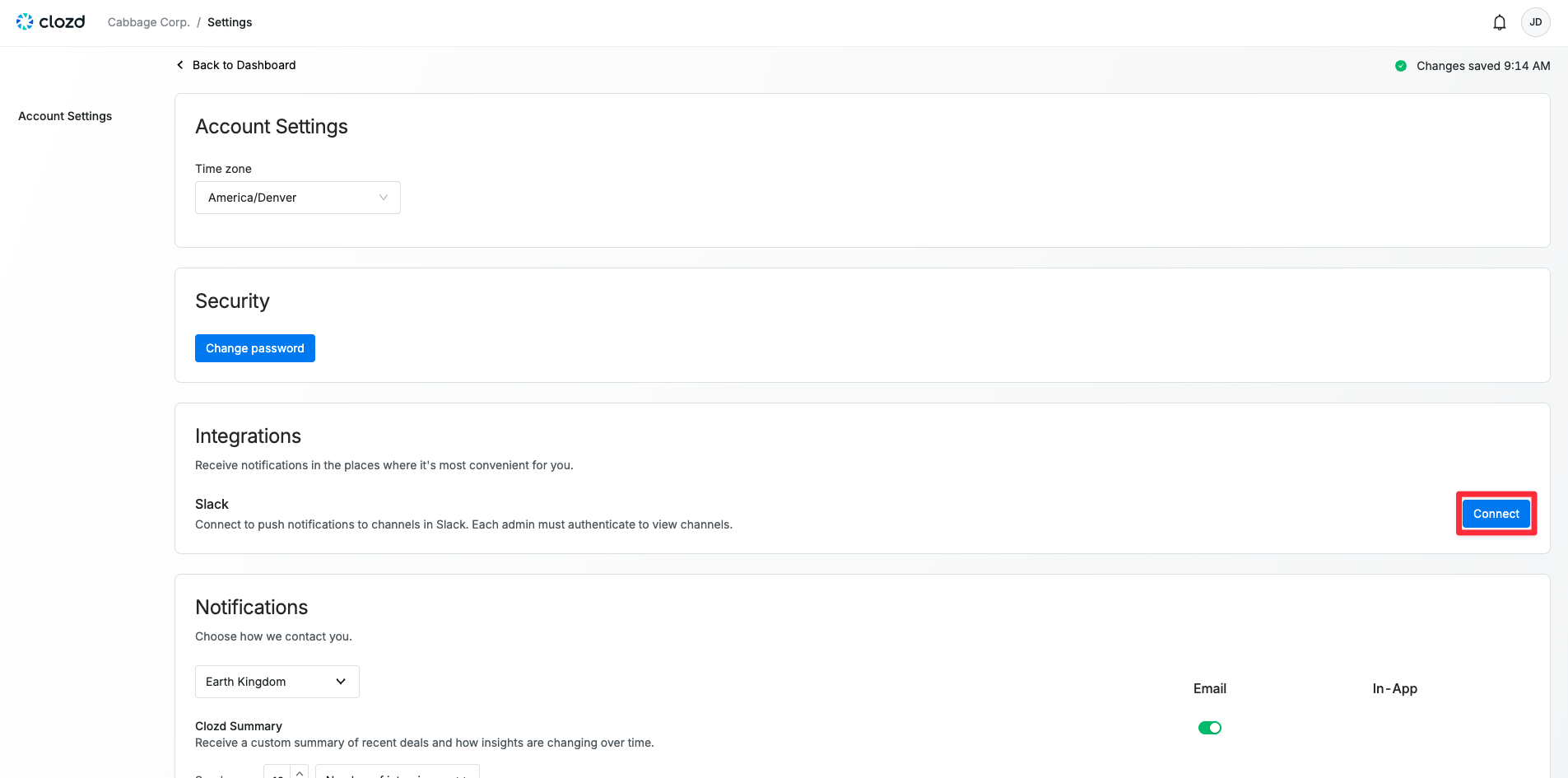The image size is (1568, 778).
Task: Open the Cabbage Corp. breadcrumb
Action: click(148, 22)
